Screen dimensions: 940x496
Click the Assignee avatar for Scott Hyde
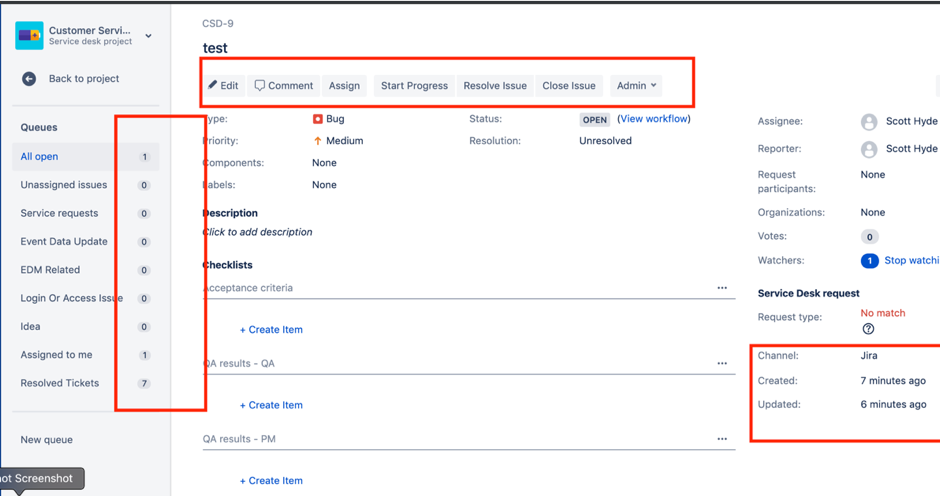pyautogui.click(x=869, y=122)
